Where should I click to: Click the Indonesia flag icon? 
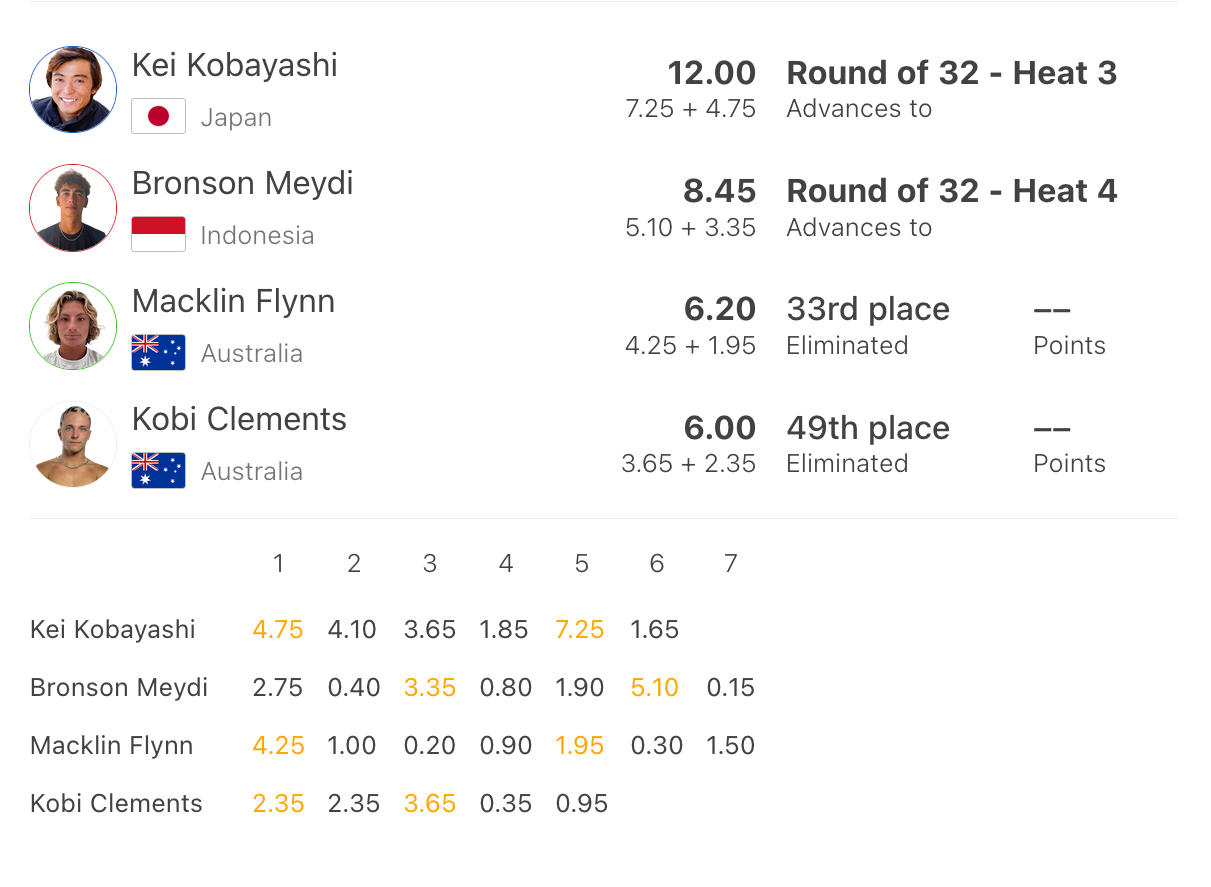(x=158, y=234)
